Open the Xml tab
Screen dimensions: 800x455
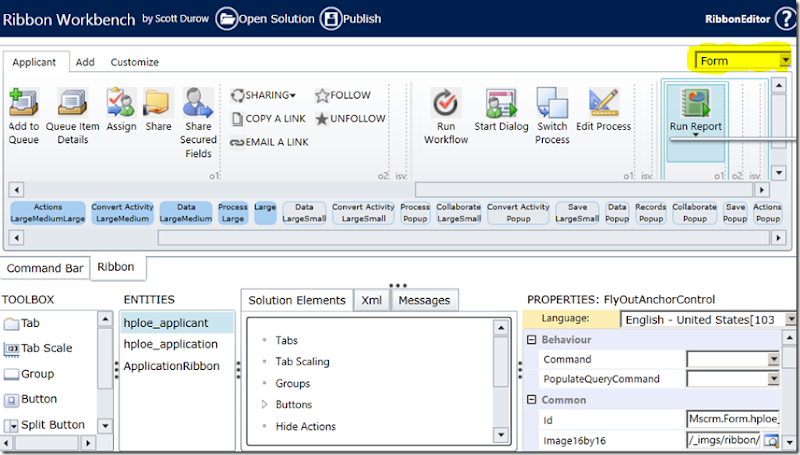[x=371, y=300]
